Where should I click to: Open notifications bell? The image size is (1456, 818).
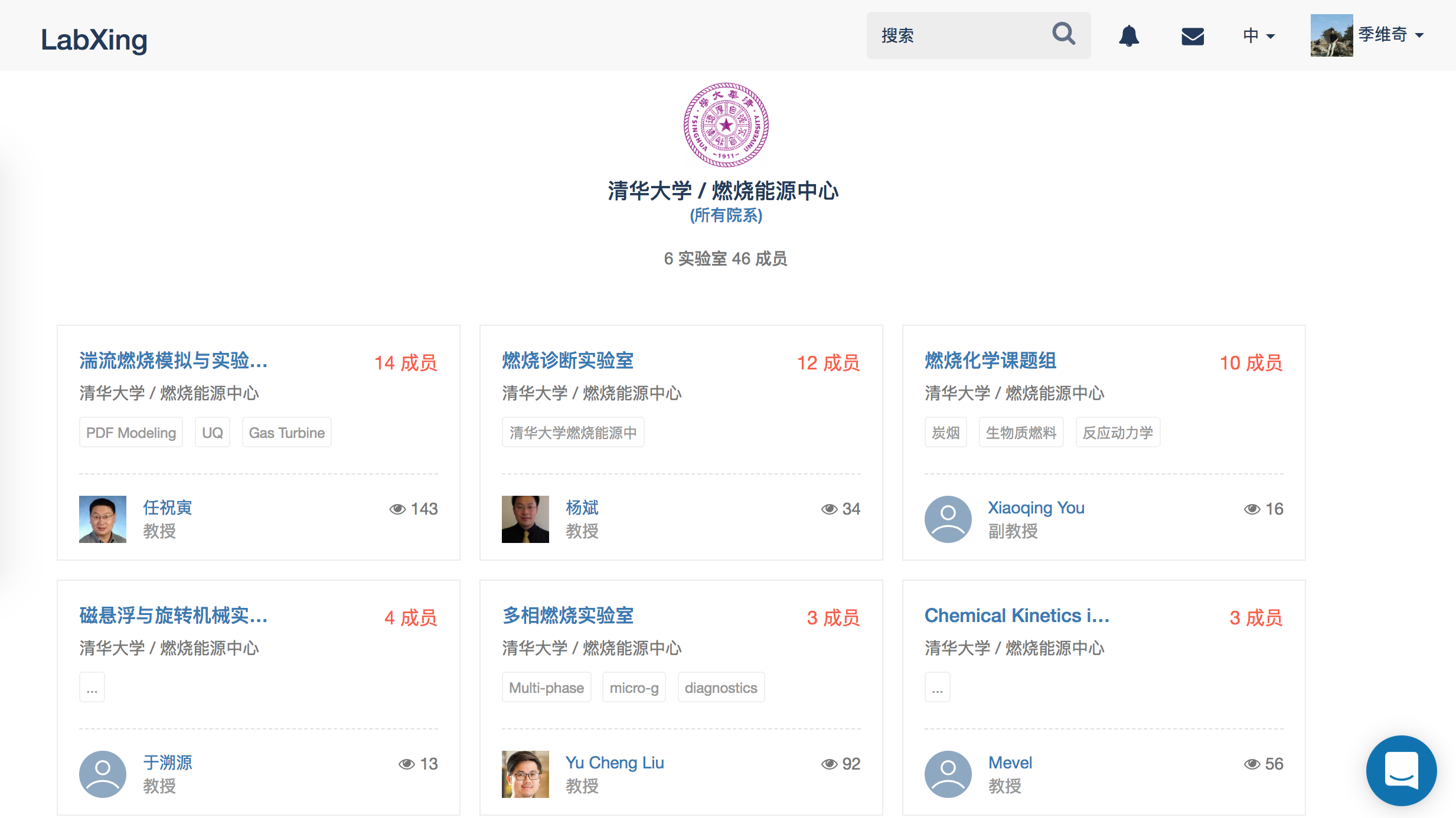[x=1129, y=36]
